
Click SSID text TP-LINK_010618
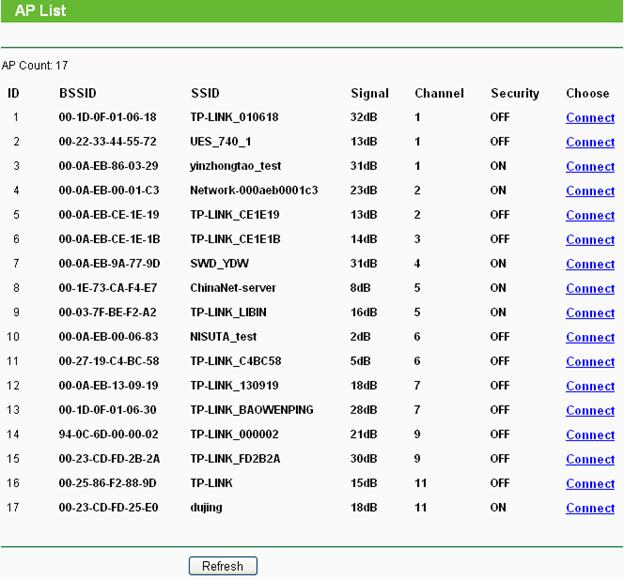[234, 117]
